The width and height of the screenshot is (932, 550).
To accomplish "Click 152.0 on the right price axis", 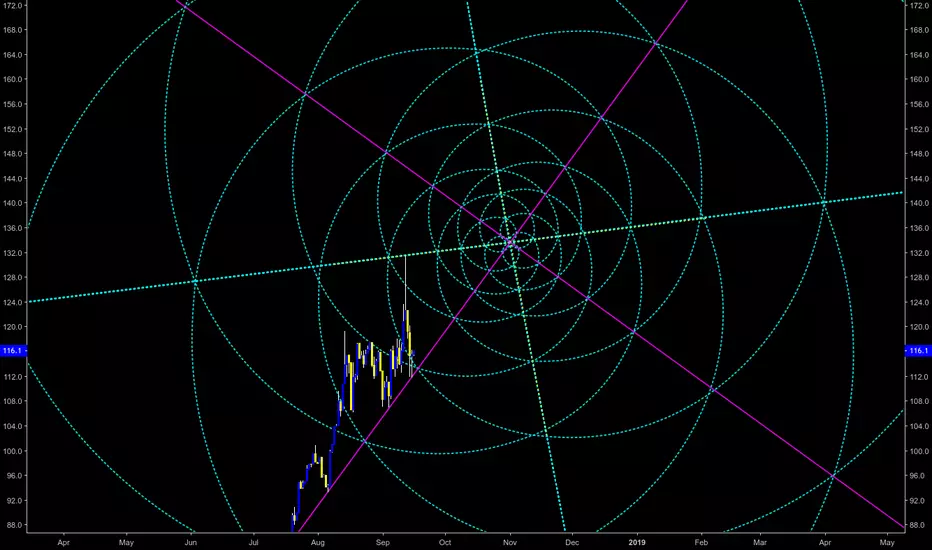I will click(x=919, y=129).
